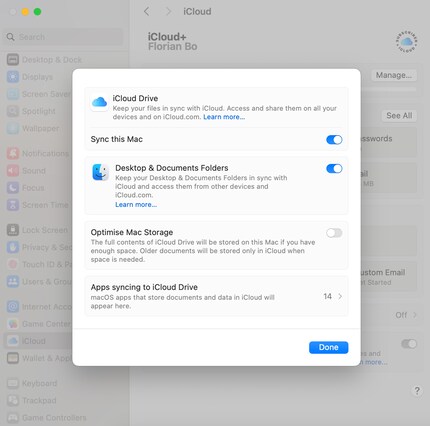
Task: Expand the Off chevron row in iCloud window
Action: pyautogui.click(x=414, y=315)
